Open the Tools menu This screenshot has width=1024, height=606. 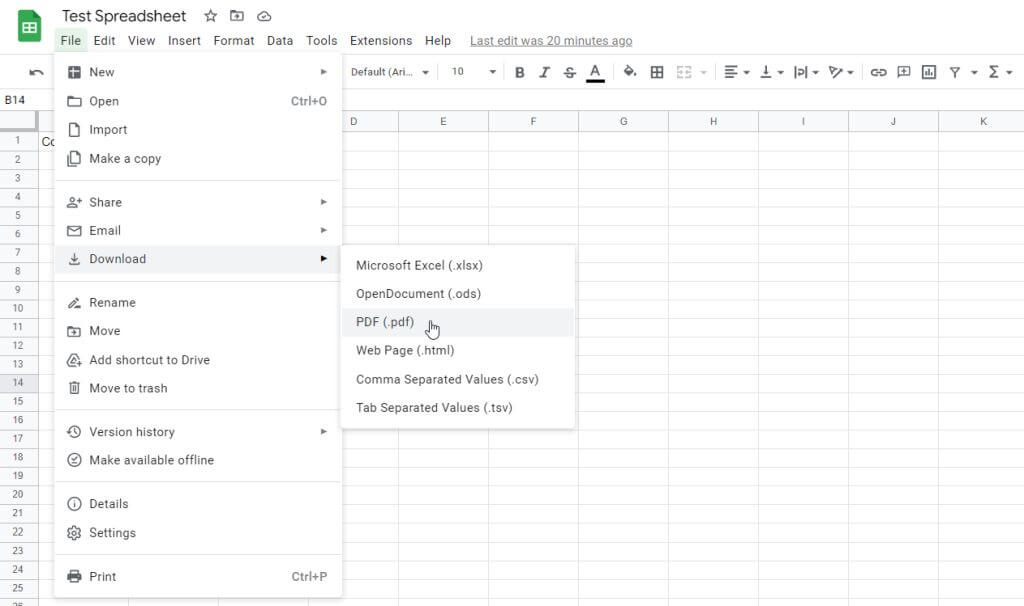(322, 40)
